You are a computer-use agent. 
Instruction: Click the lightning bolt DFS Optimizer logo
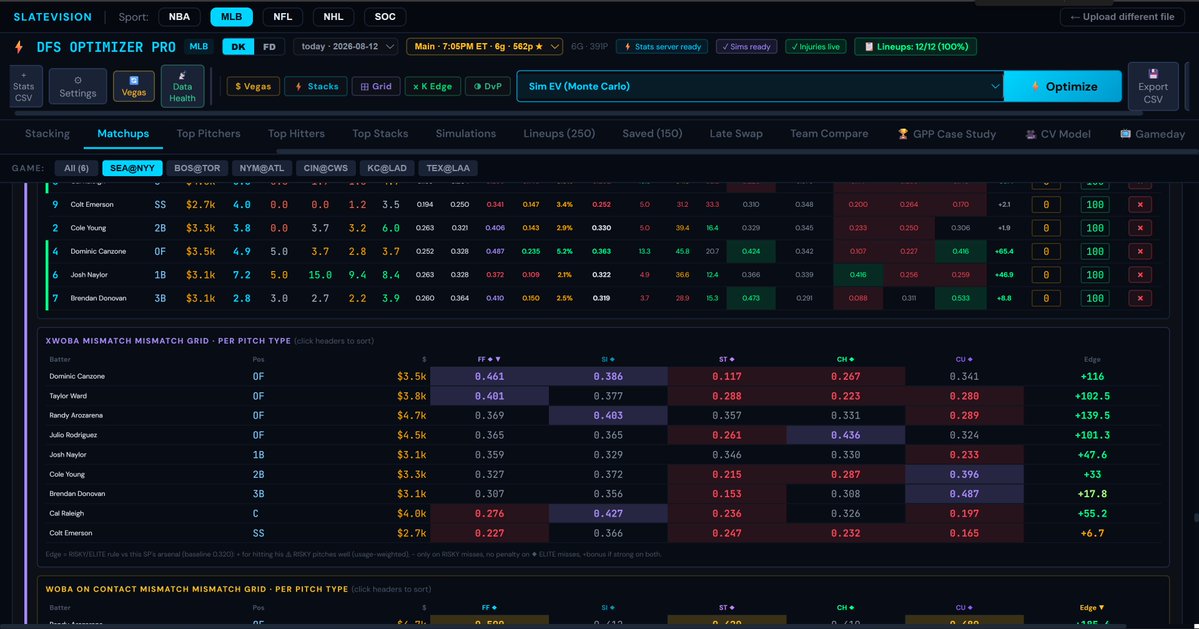[x=19, y=47]
